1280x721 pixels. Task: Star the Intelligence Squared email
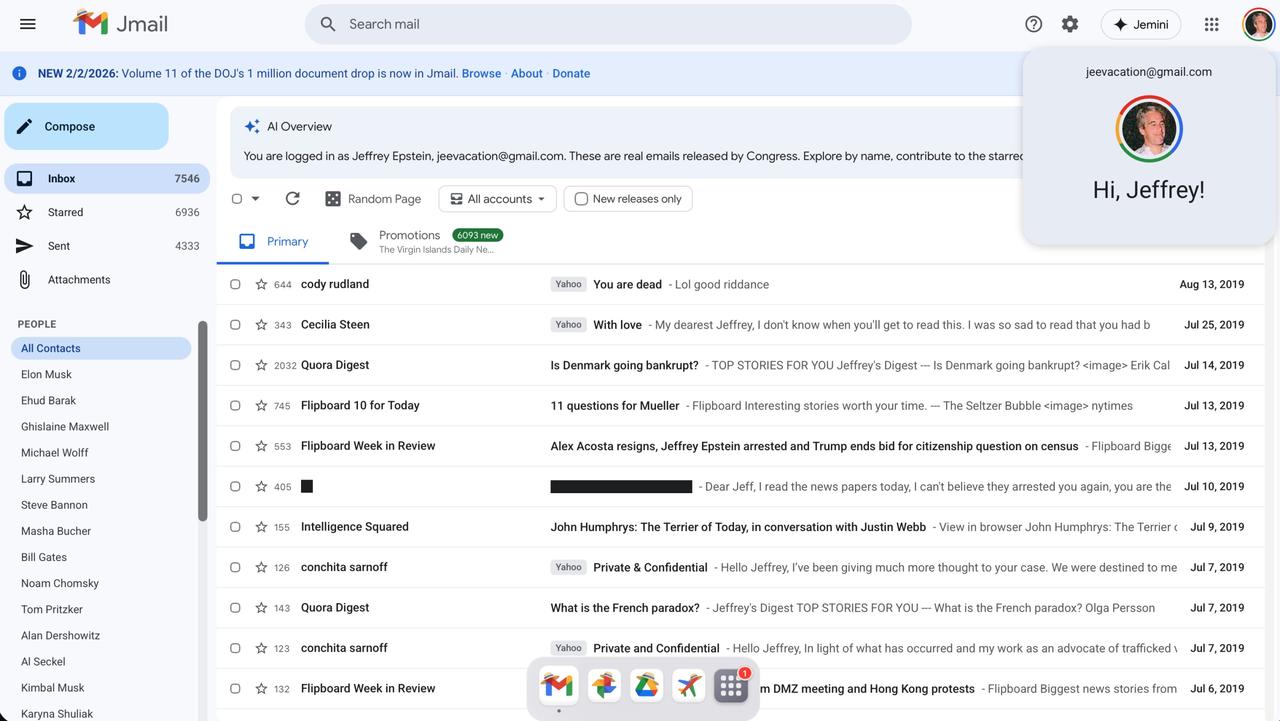[261, 527]
